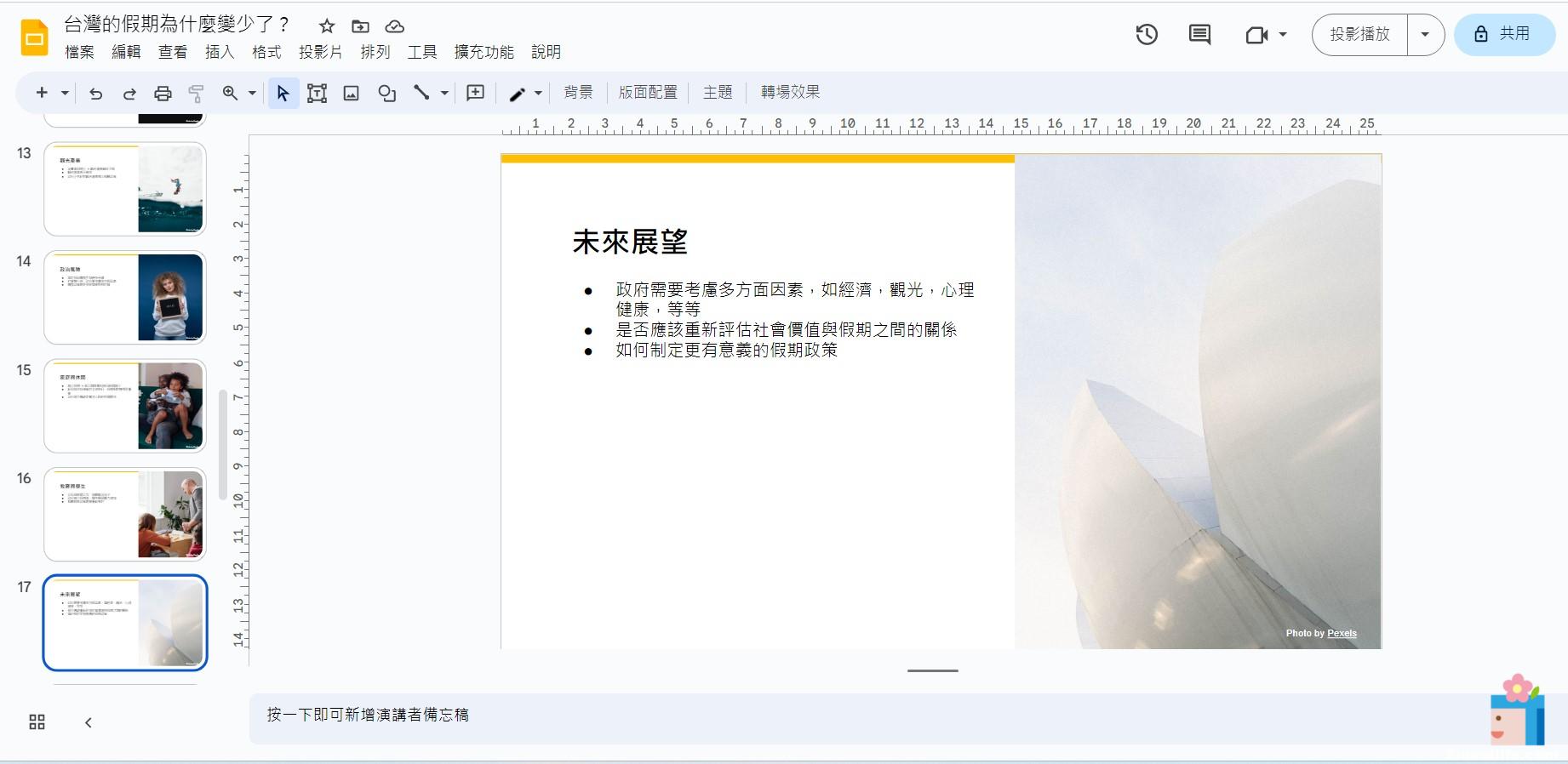Click the undo arrow icon
Viewport: 1568px width, 764px height.
[95, 93]
